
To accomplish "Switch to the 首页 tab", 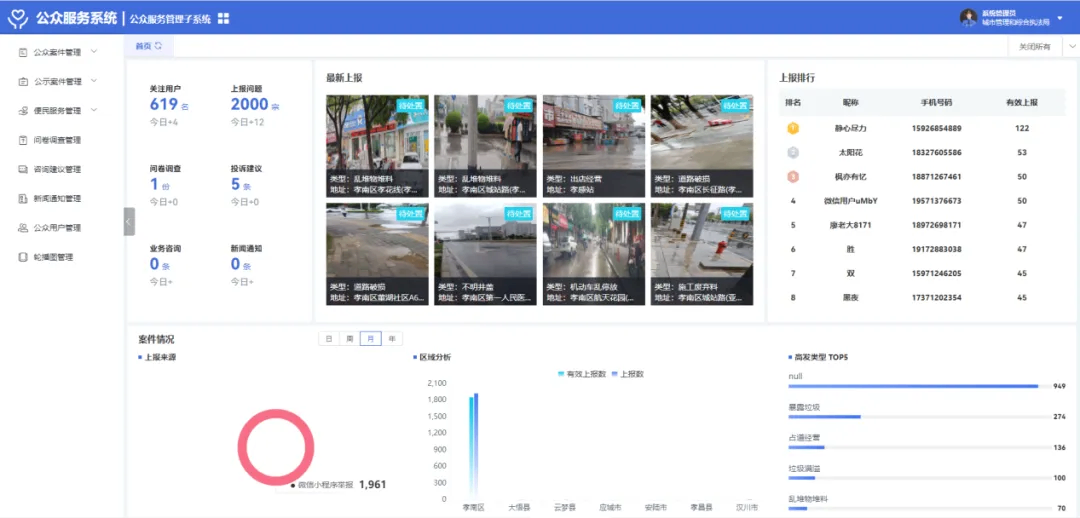I will [x=143, y=46].
